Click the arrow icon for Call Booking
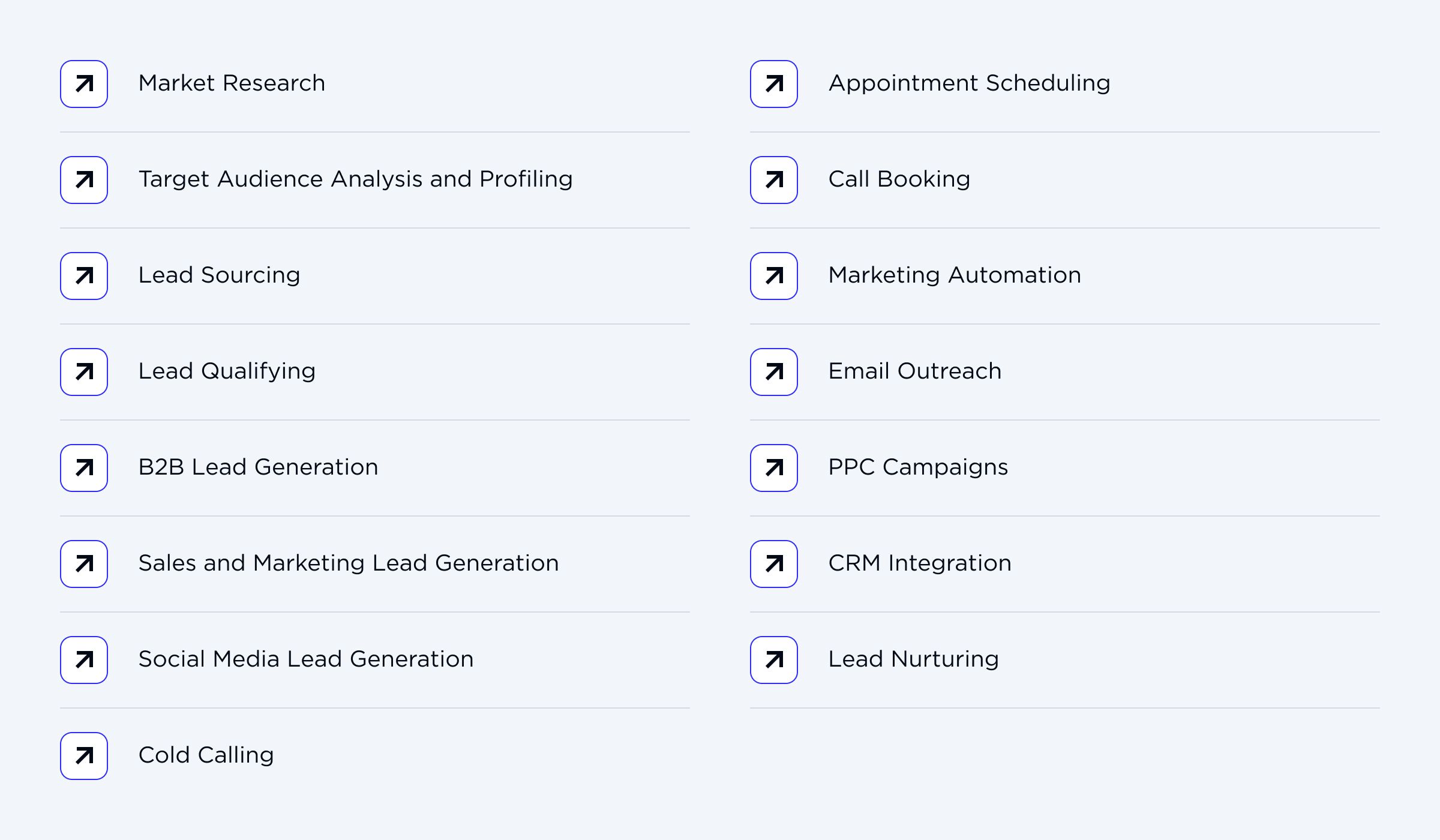Screen dimensions: 1440x840 (x=773, y=181)
